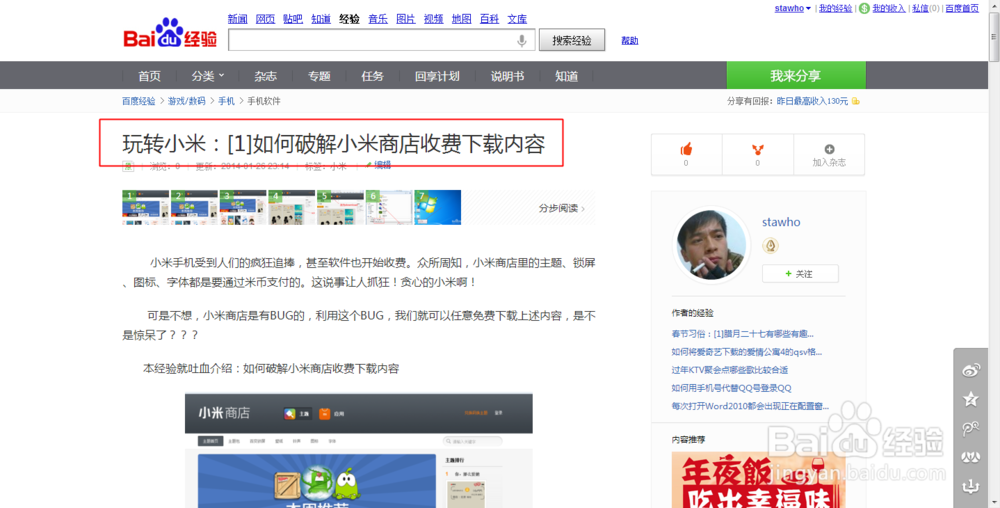
Task: Click the 小米商店 screenshot image
Action: pyautogui.click(x=358, y=451)
